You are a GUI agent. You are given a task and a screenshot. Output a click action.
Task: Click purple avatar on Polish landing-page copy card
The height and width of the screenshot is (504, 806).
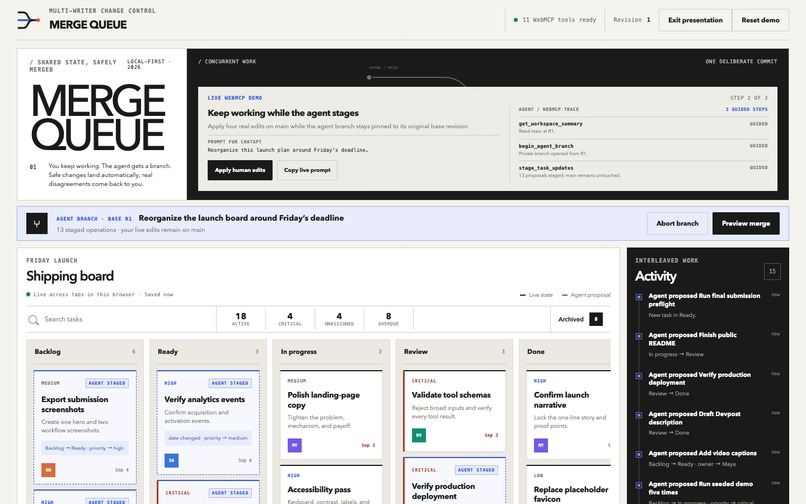click(x=295, y=445)
